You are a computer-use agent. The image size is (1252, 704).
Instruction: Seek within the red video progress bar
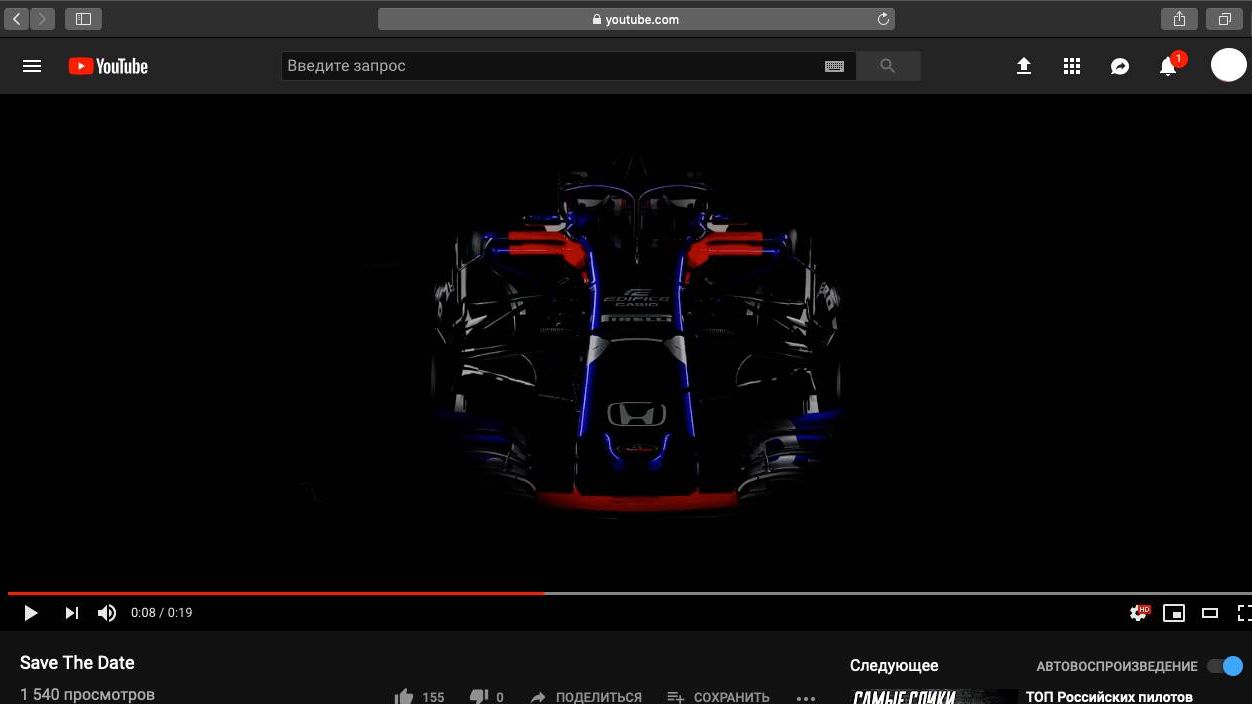tap(400, 593)
